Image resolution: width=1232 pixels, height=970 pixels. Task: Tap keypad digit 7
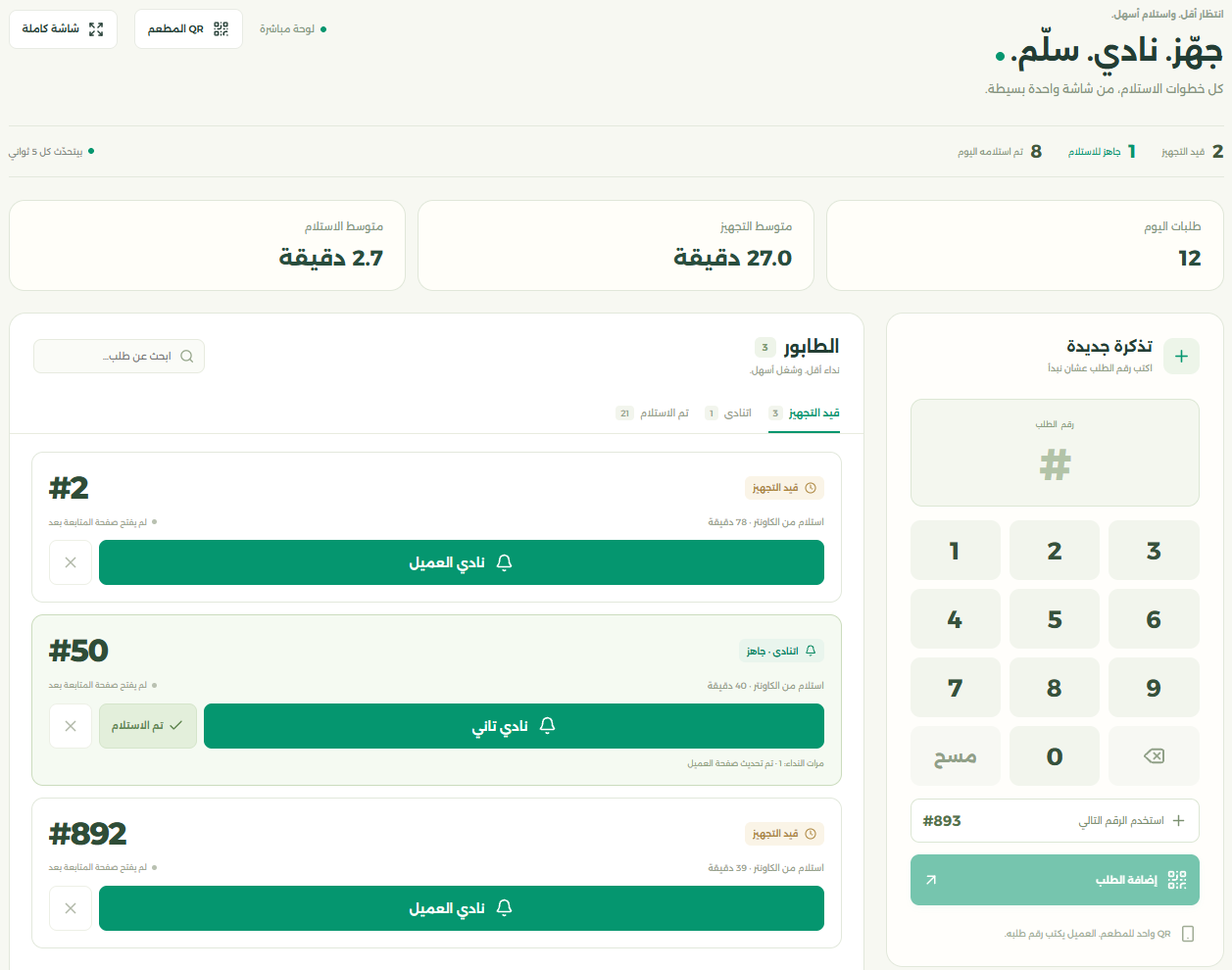[956, 688]
